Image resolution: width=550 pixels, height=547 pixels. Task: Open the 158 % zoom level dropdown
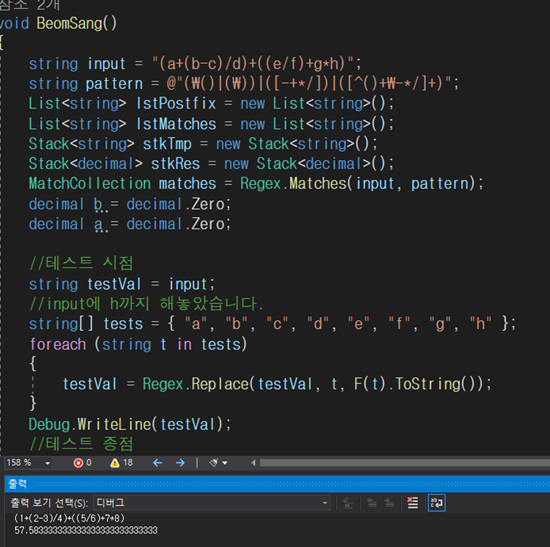[x=47, y=463]
